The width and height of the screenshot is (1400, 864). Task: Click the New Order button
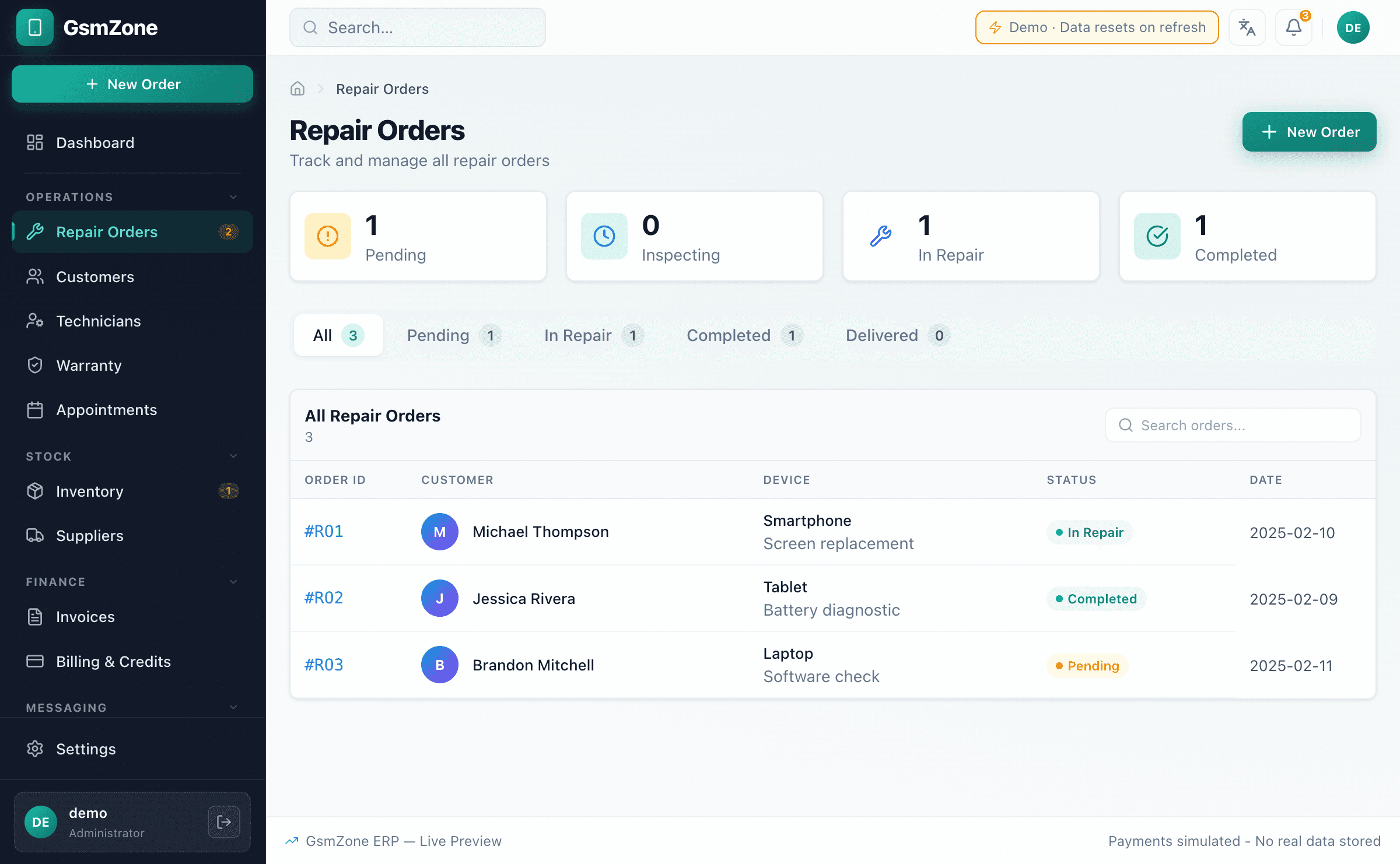click(x=1309, y=132)
